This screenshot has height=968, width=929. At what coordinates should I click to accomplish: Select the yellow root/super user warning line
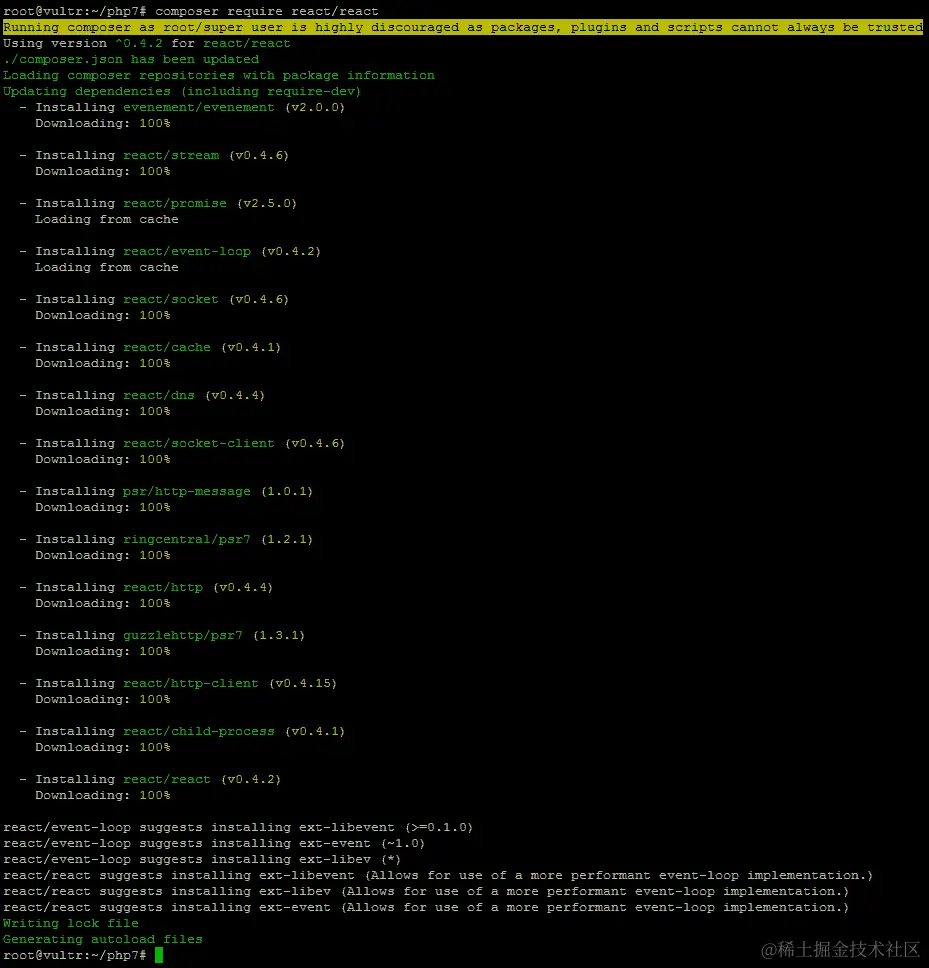coord(463,27)
